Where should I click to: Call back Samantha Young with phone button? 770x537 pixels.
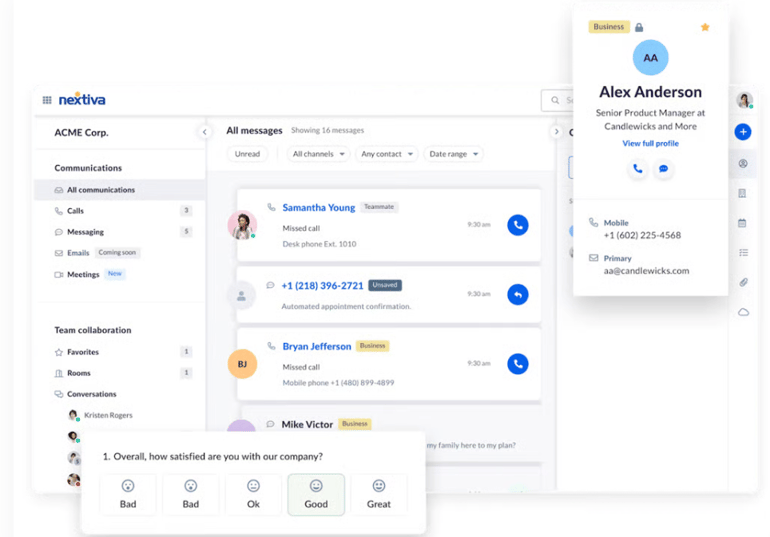[518, 225]
